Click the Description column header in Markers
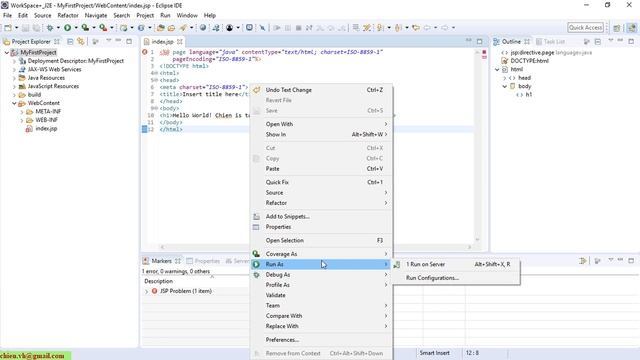 tap(158, 281)
